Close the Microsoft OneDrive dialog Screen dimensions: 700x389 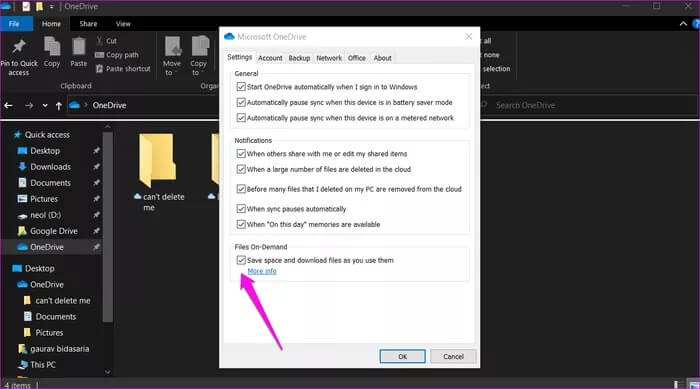[x=468, y=37]
